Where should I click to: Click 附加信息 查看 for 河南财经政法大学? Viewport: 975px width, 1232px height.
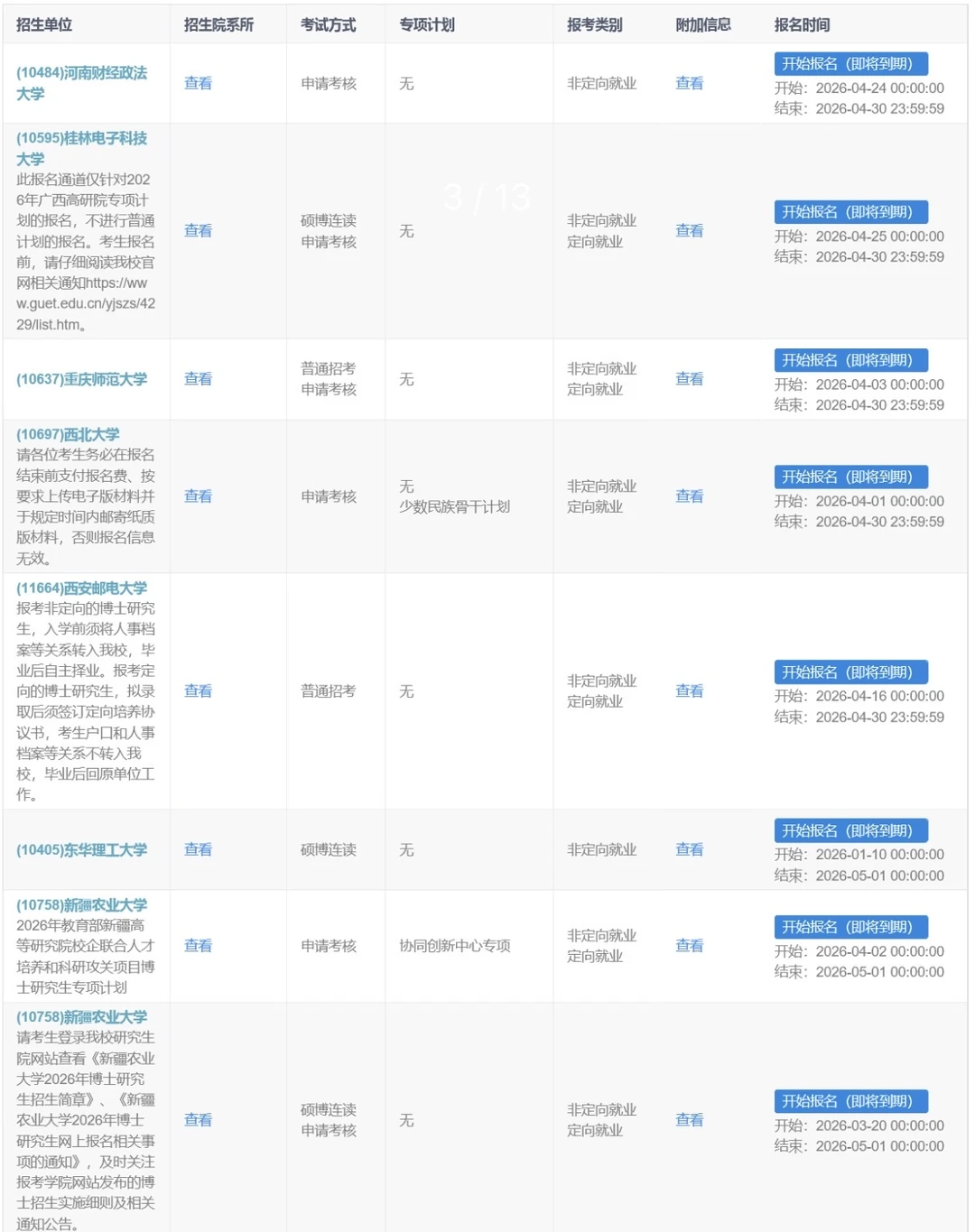point(690,83)
